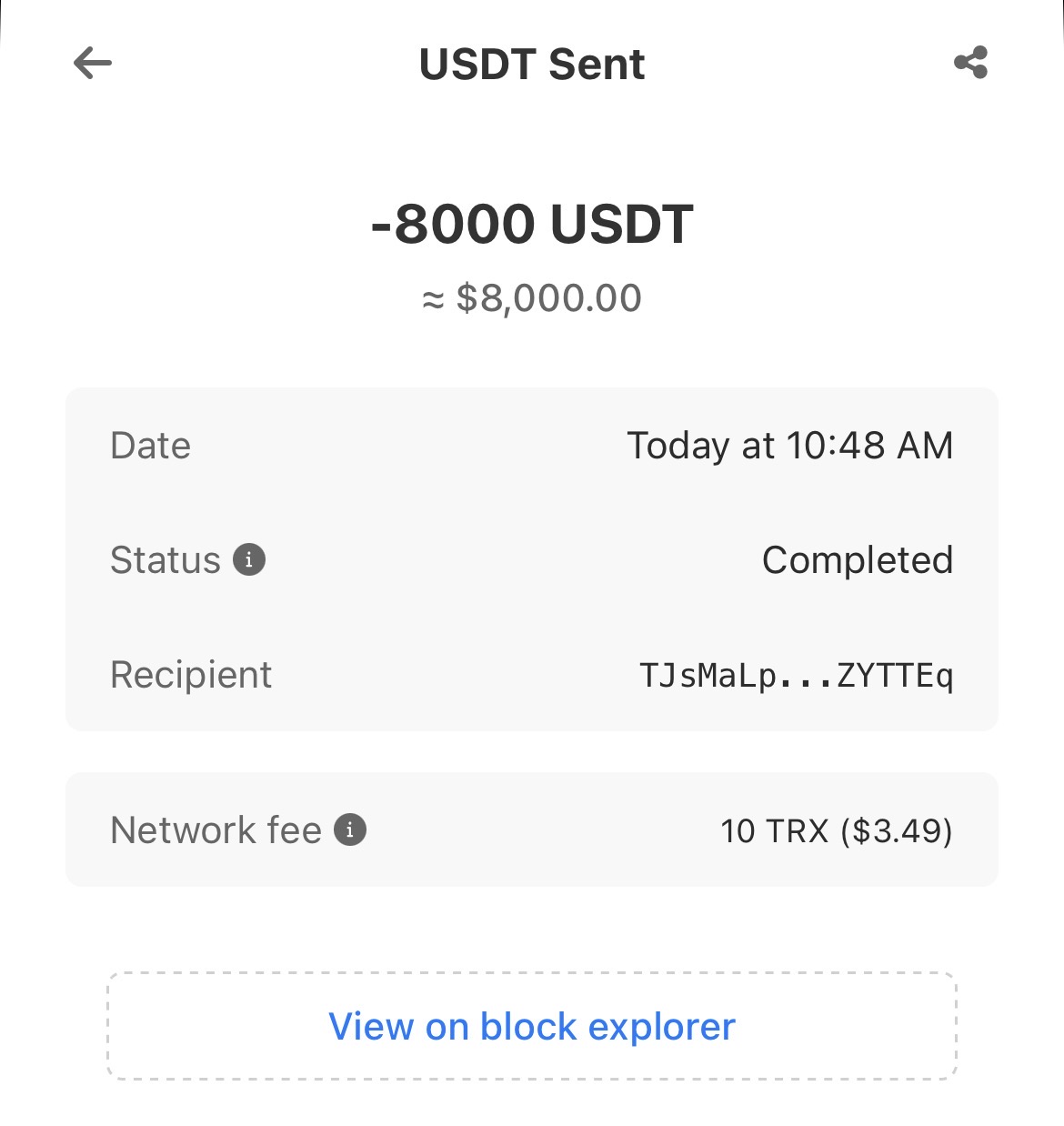This screenshot has height=1126, width=1064.
Task: Select the recipient address TJsMaLp...ZYTTEq
Action: 796,676
